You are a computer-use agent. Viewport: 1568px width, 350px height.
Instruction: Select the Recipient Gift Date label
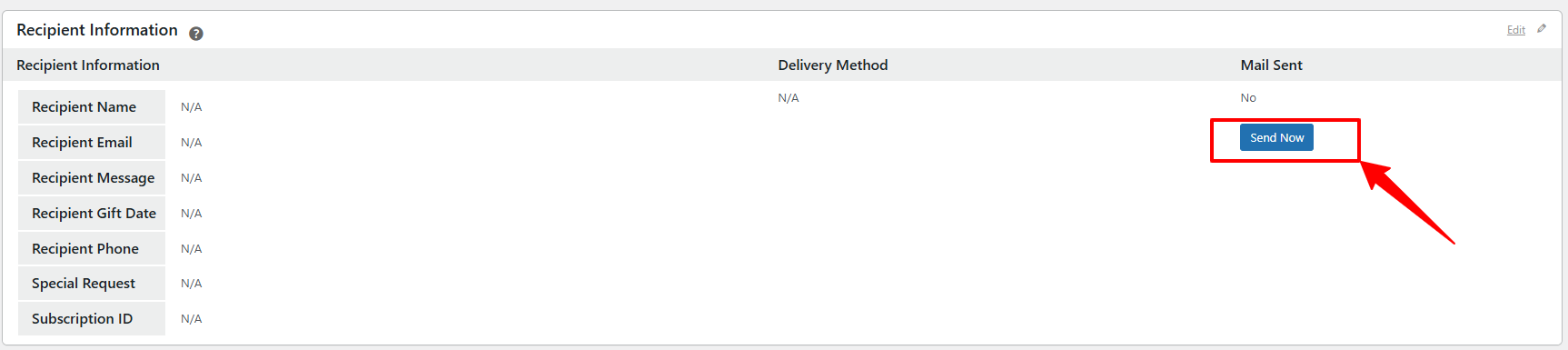click(x=94, y=213)
